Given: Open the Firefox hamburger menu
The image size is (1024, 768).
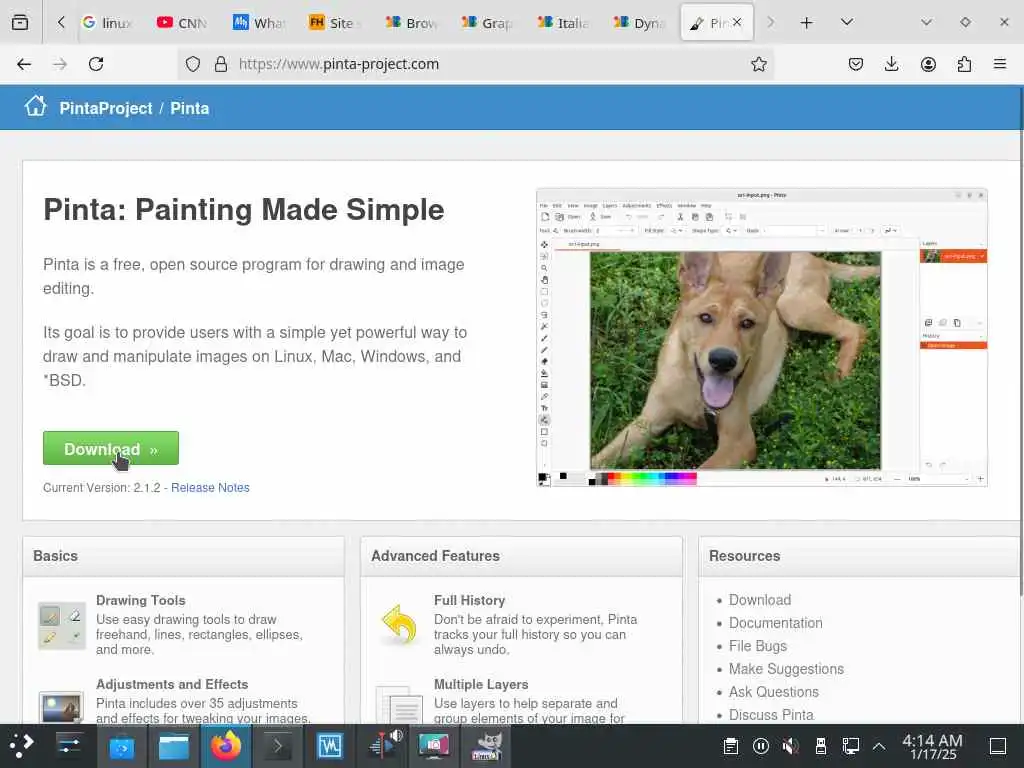Looking at the screenshot, I should tap(1000, 64).
